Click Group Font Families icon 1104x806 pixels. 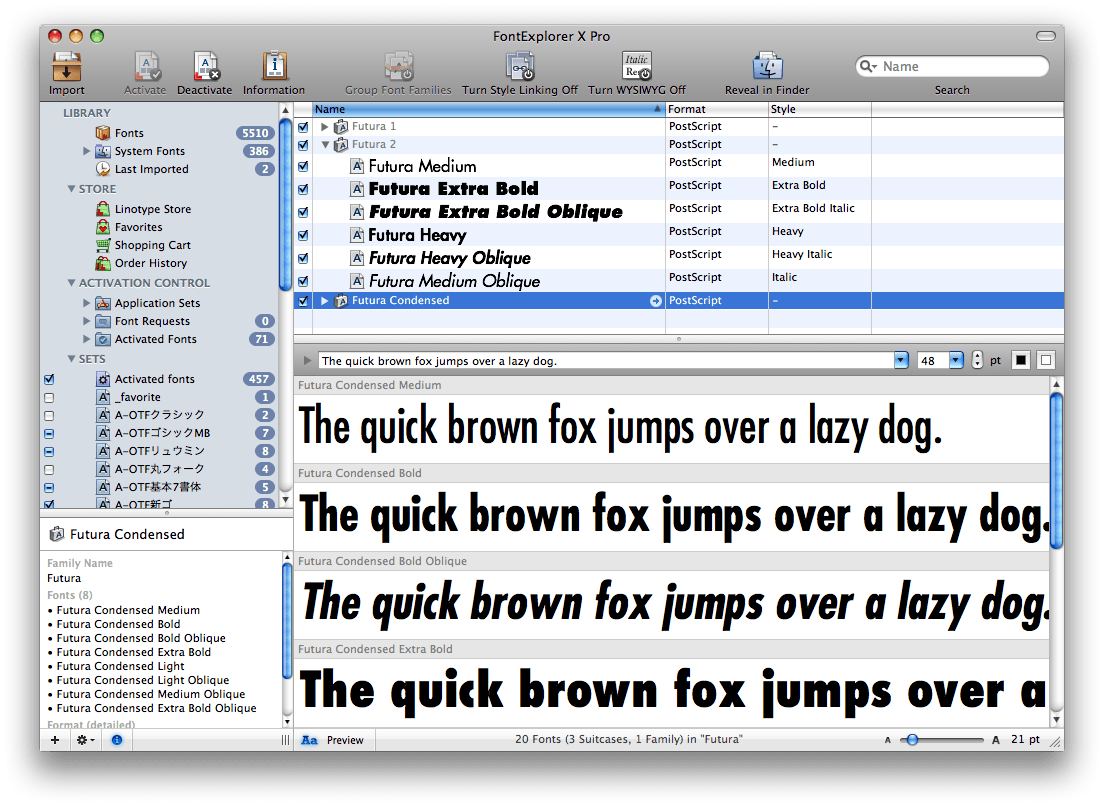399,67
